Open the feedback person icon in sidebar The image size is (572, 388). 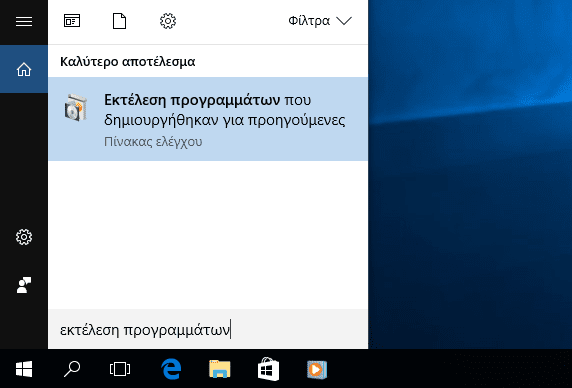point(24,285)
